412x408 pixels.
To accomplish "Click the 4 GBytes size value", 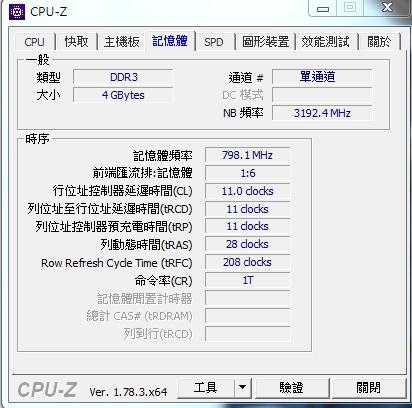I will pos(123,95).
